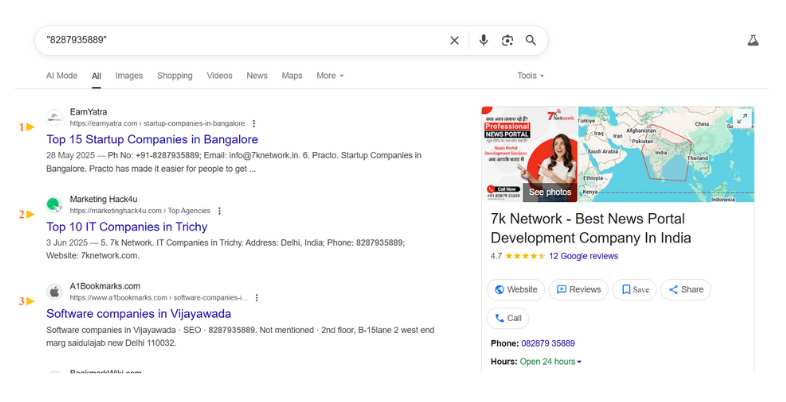786x402 pixels.
Task: Click the map thumbnail showing India
Action: (x=666, y=154)
